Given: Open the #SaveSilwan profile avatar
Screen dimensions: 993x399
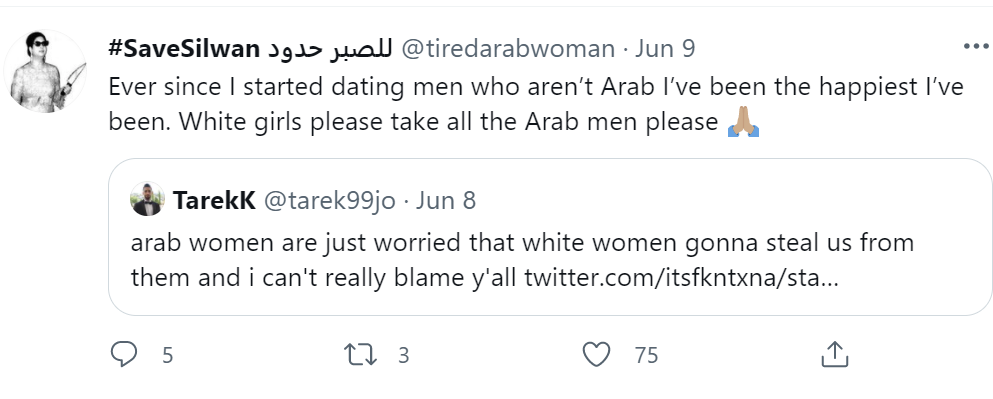Looking at the screenshot, I should pyautogui.click(x=45, y=72).
